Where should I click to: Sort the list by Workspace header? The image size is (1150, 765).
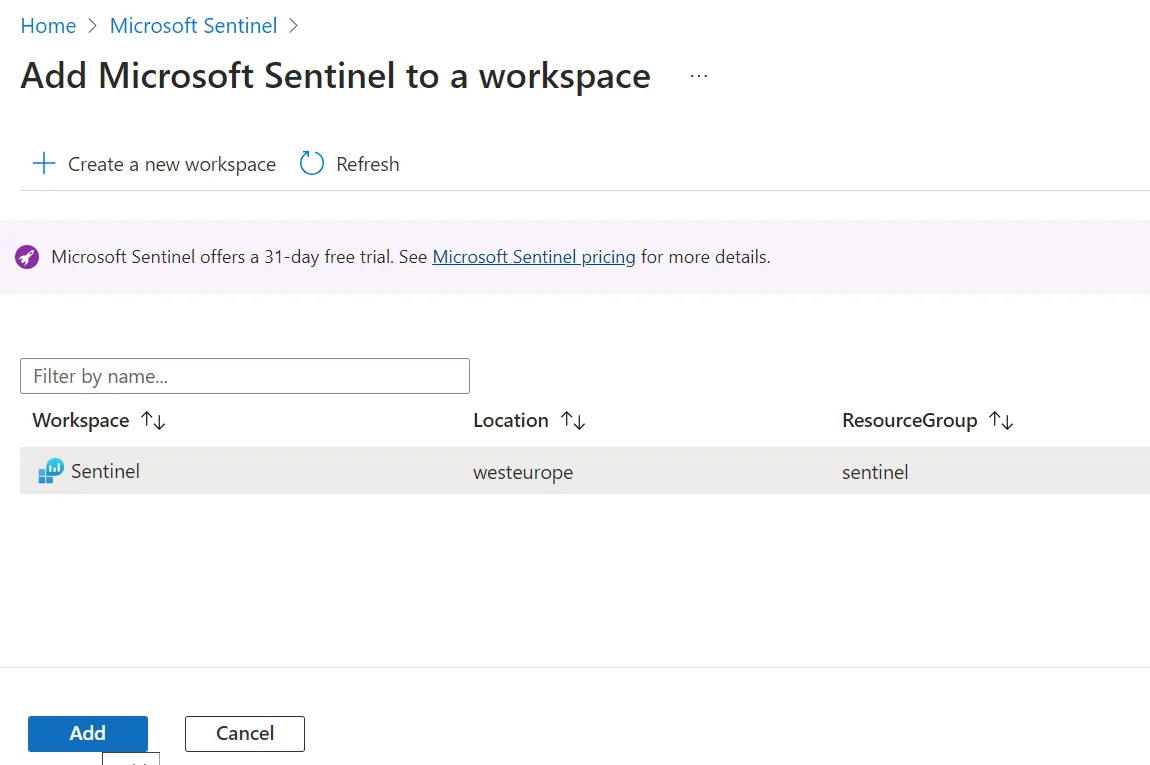click(x=81, y=421)
